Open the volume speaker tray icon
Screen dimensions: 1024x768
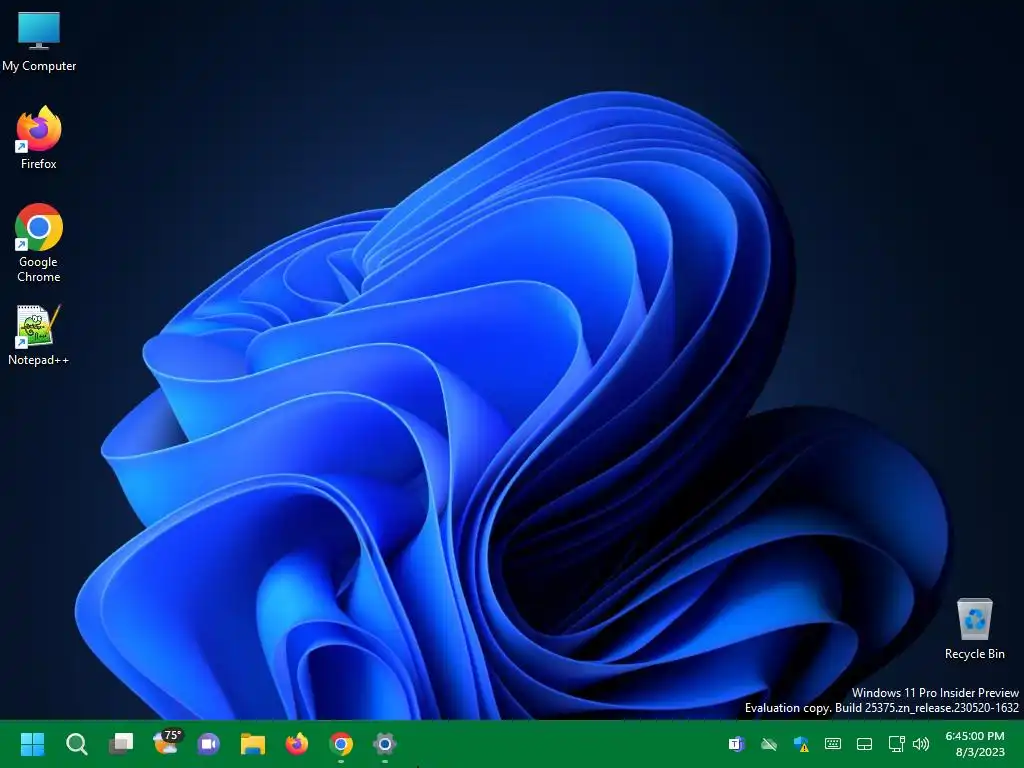click(921, 744)
